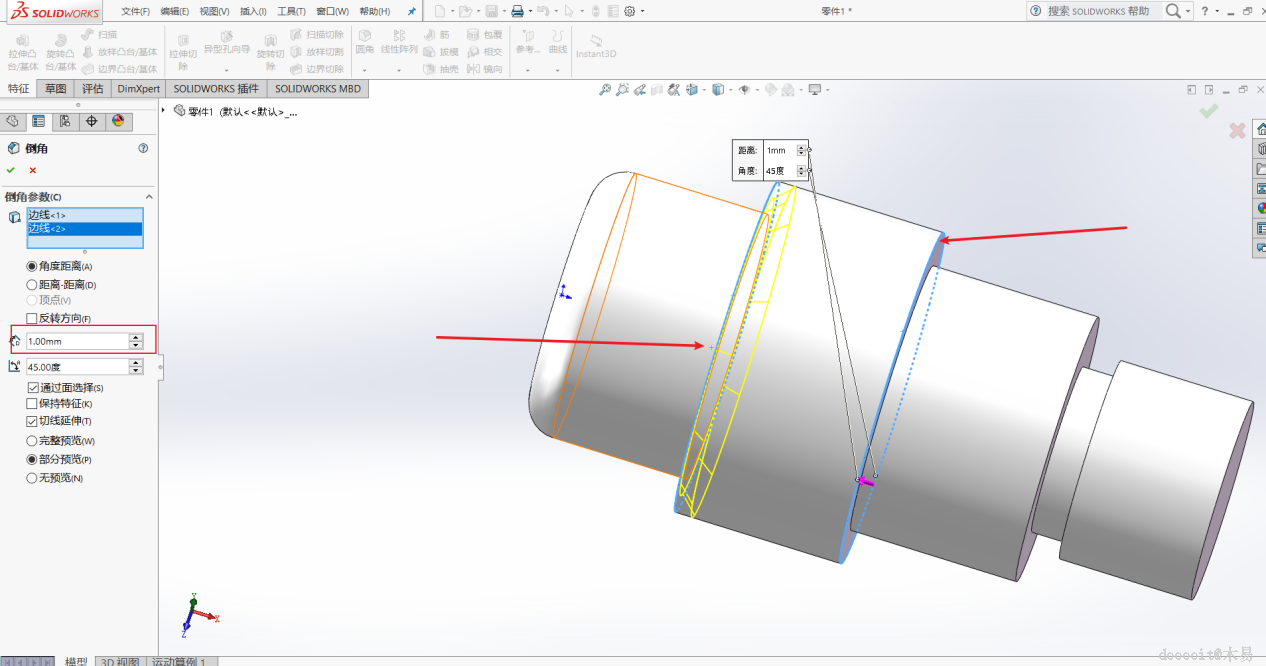Confirm chamfer with the green checkmark in the property panel
The height and width of the screenshot is (666, 1266).
pos(11,170)
